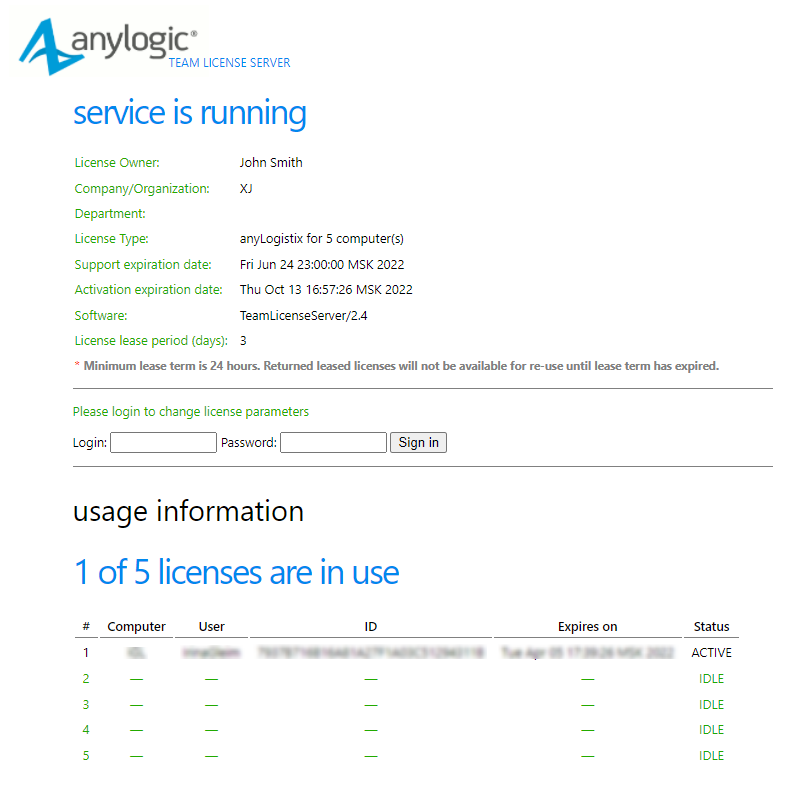Click the License Type label

tap(111, 239)
